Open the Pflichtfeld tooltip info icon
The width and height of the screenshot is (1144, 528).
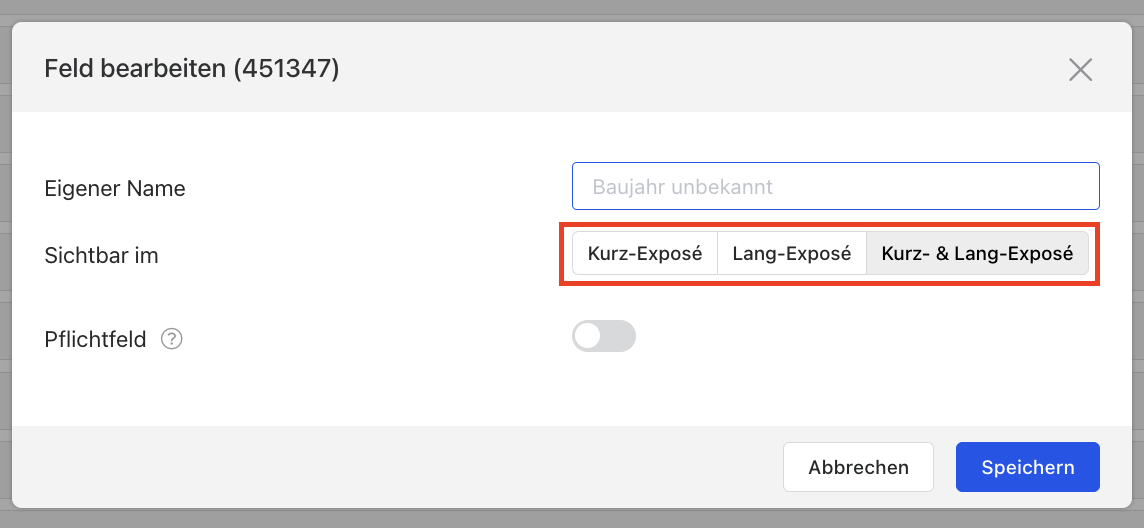(171, 339)
